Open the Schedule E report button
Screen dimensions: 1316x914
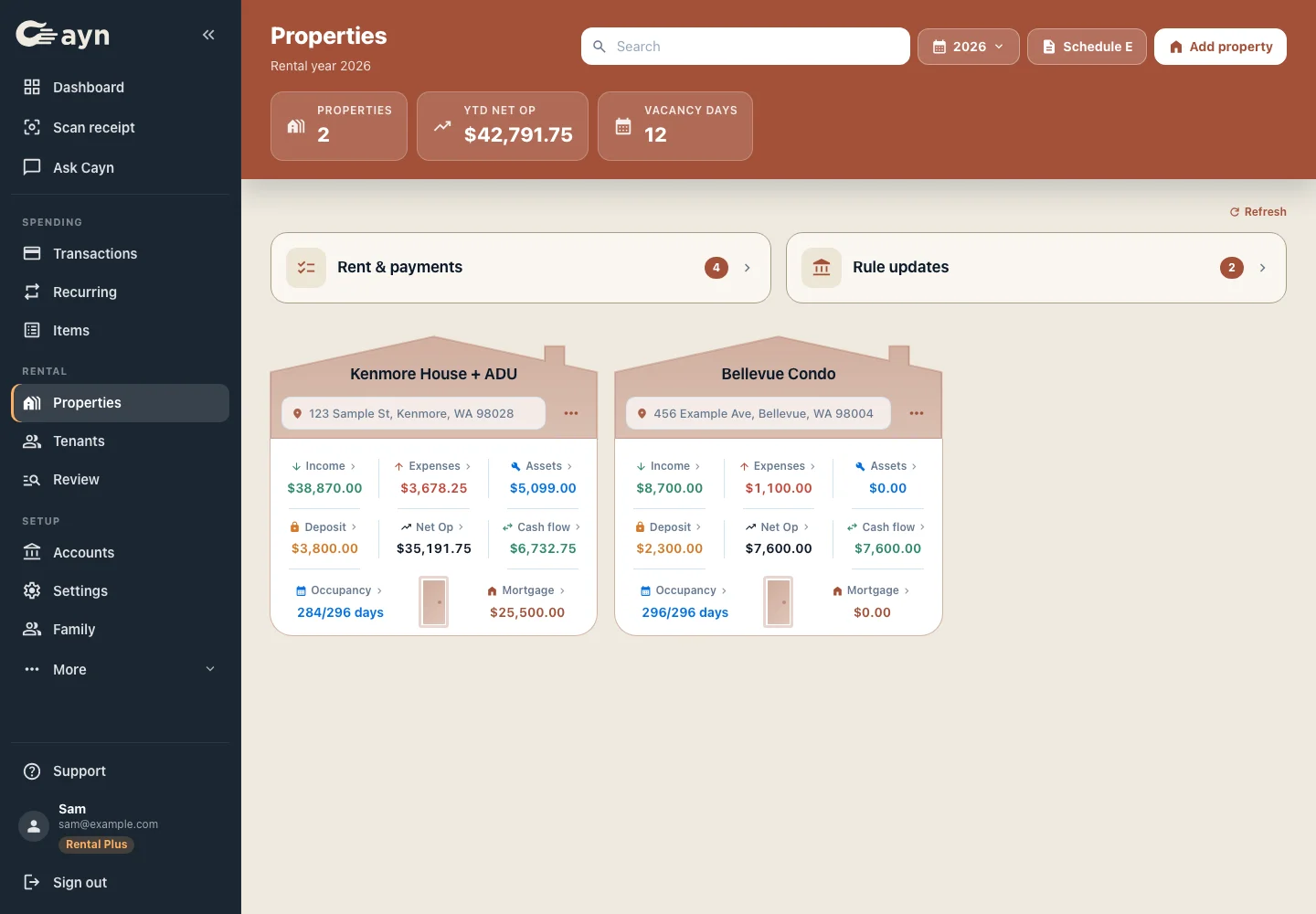click(1087, 47)
